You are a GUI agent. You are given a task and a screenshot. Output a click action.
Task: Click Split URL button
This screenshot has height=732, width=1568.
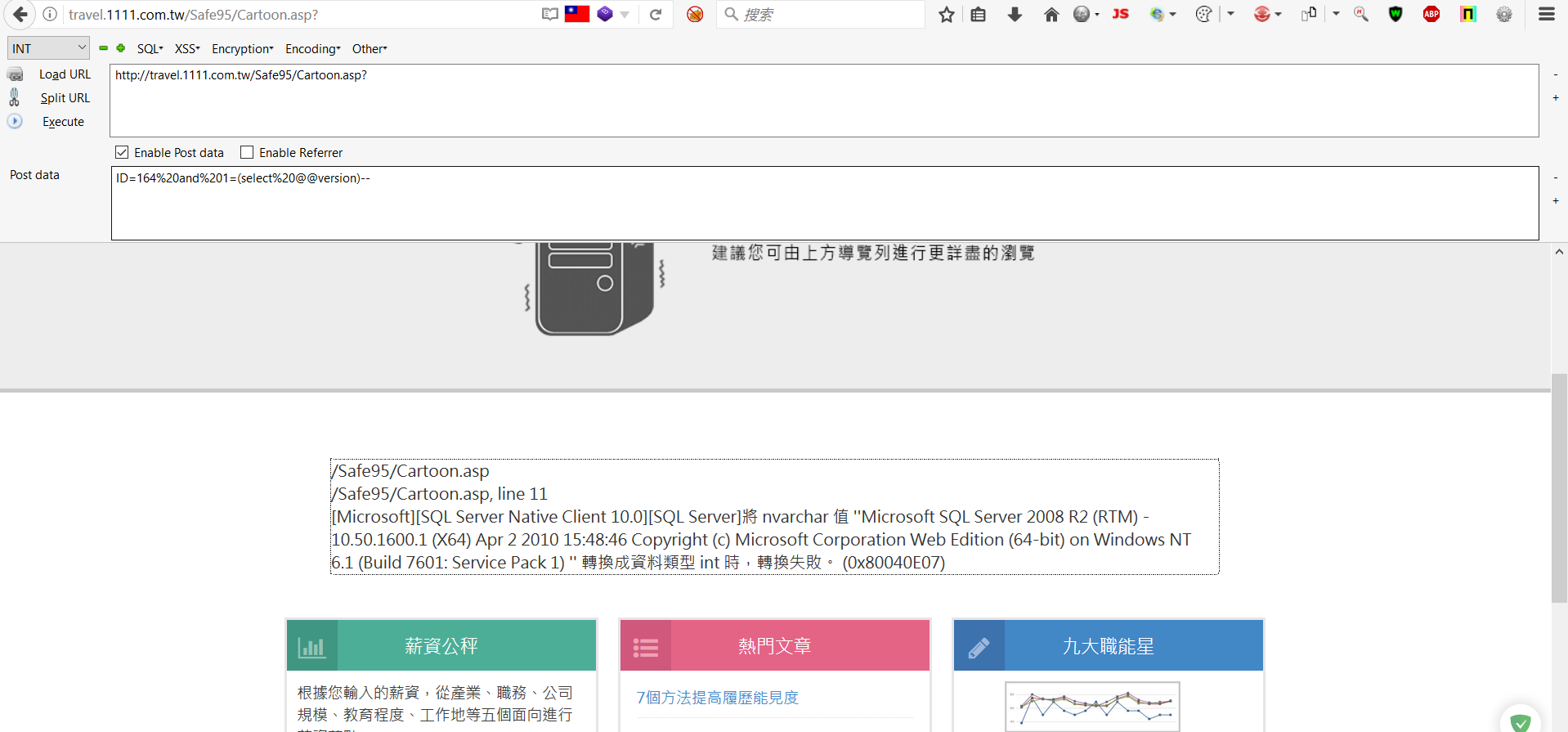[x=65, y=98]
